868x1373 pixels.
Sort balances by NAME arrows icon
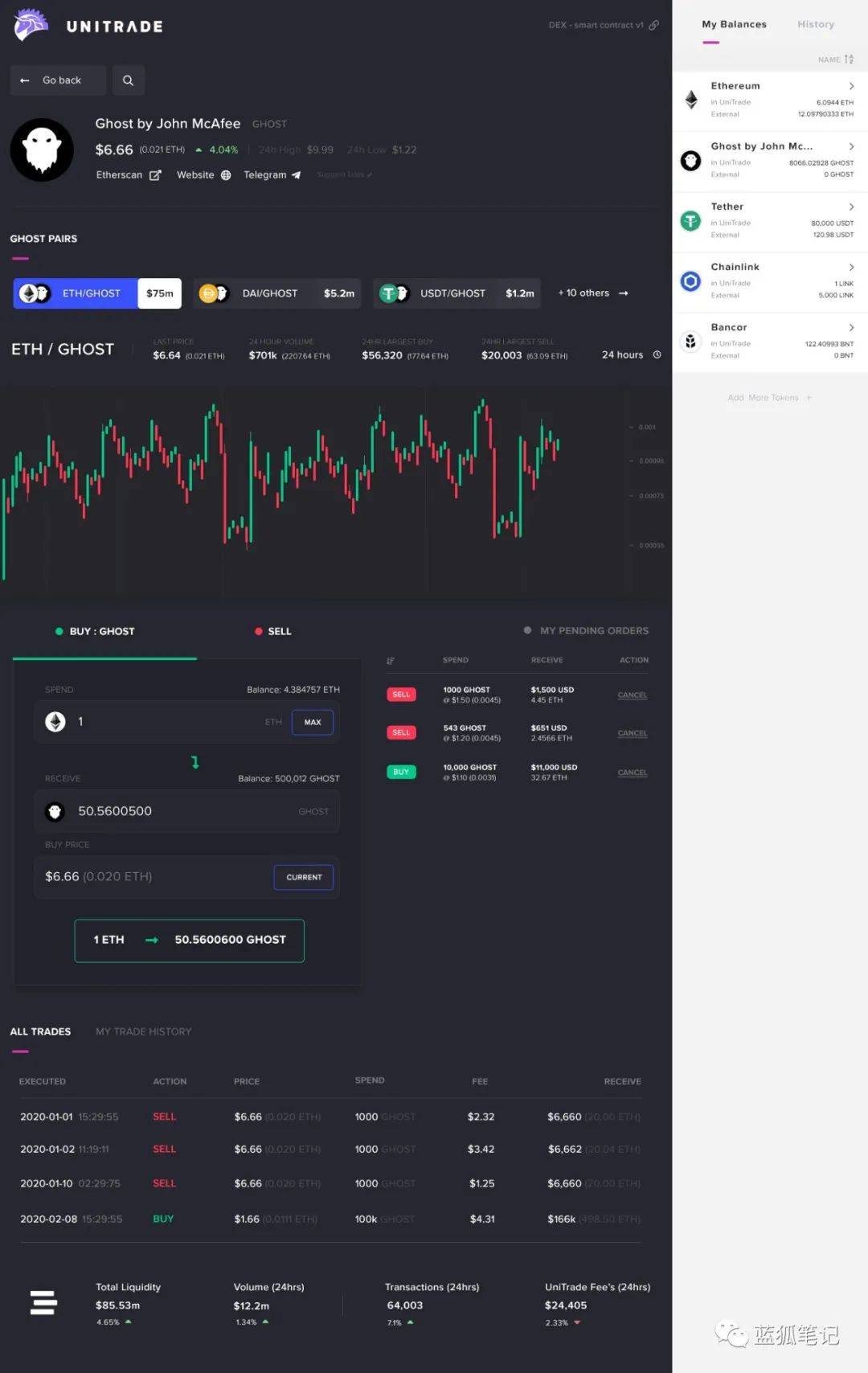tap(849, 59)
